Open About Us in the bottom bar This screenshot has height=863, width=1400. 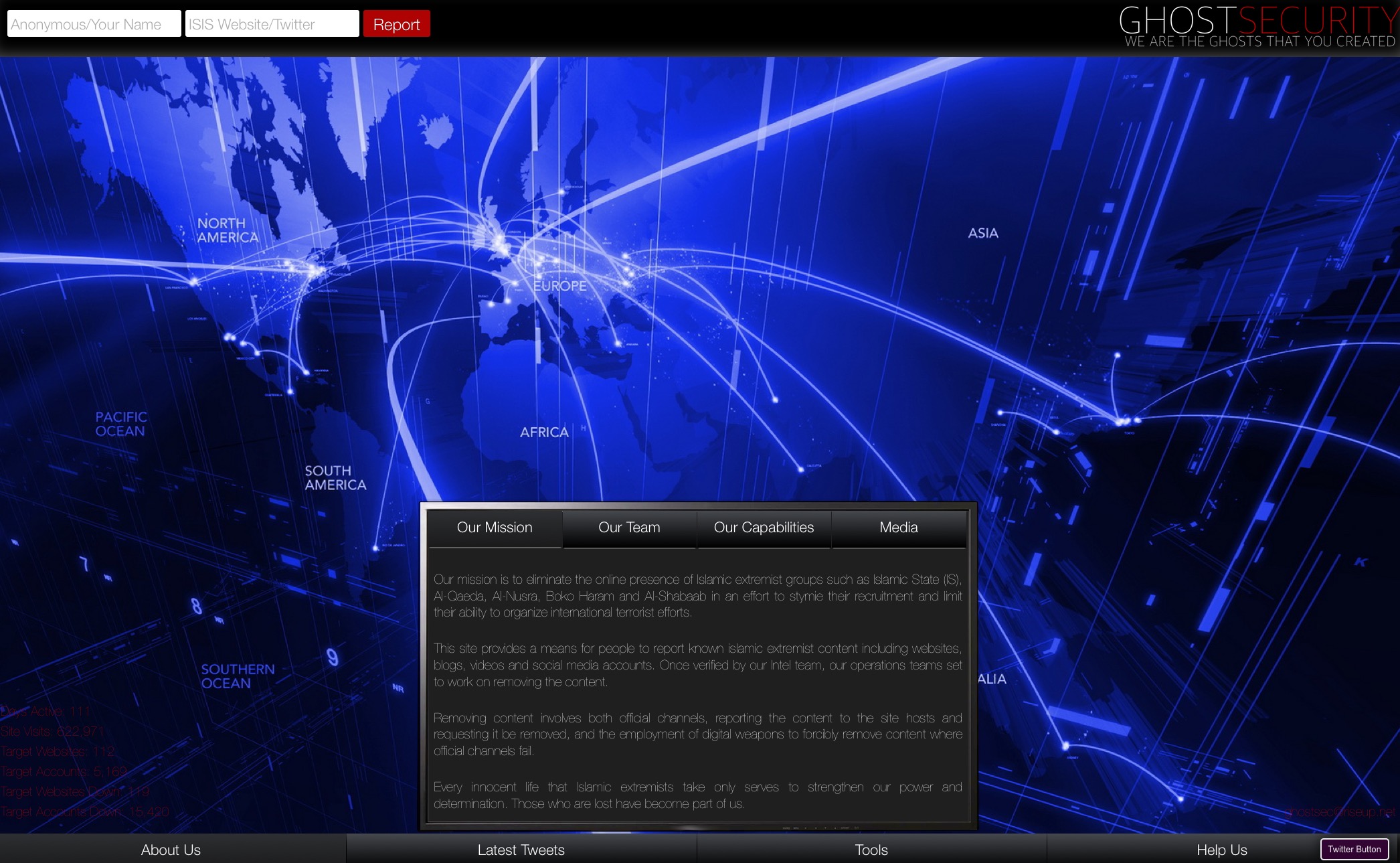(x=171, y=850)
